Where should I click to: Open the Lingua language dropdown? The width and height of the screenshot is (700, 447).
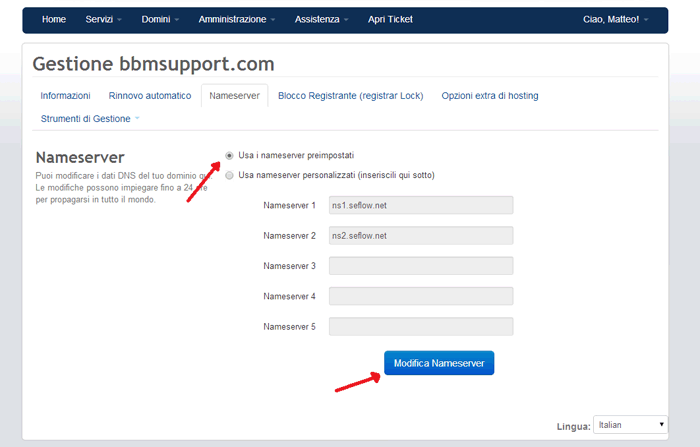(630, 425)
